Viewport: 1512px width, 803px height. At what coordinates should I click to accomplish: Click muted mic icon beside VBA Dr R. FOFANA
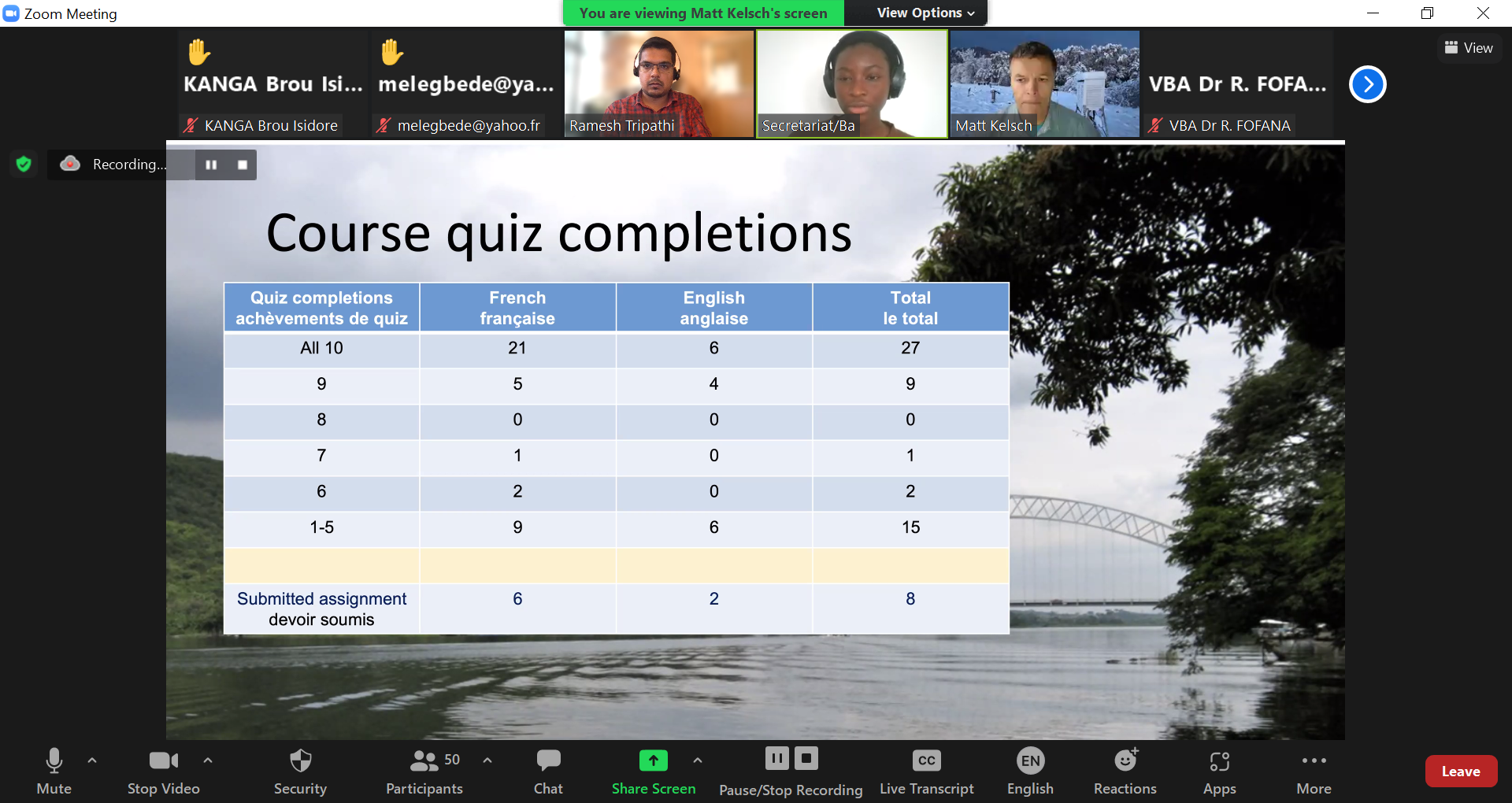click(1155, 125)
